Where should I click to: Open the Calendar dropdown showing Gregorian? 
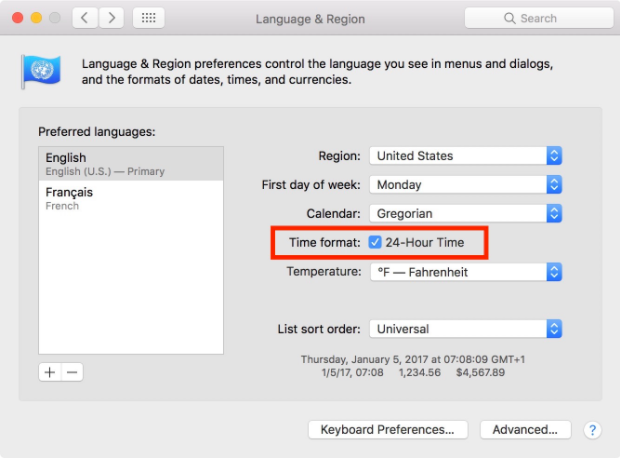click(465, 213)
